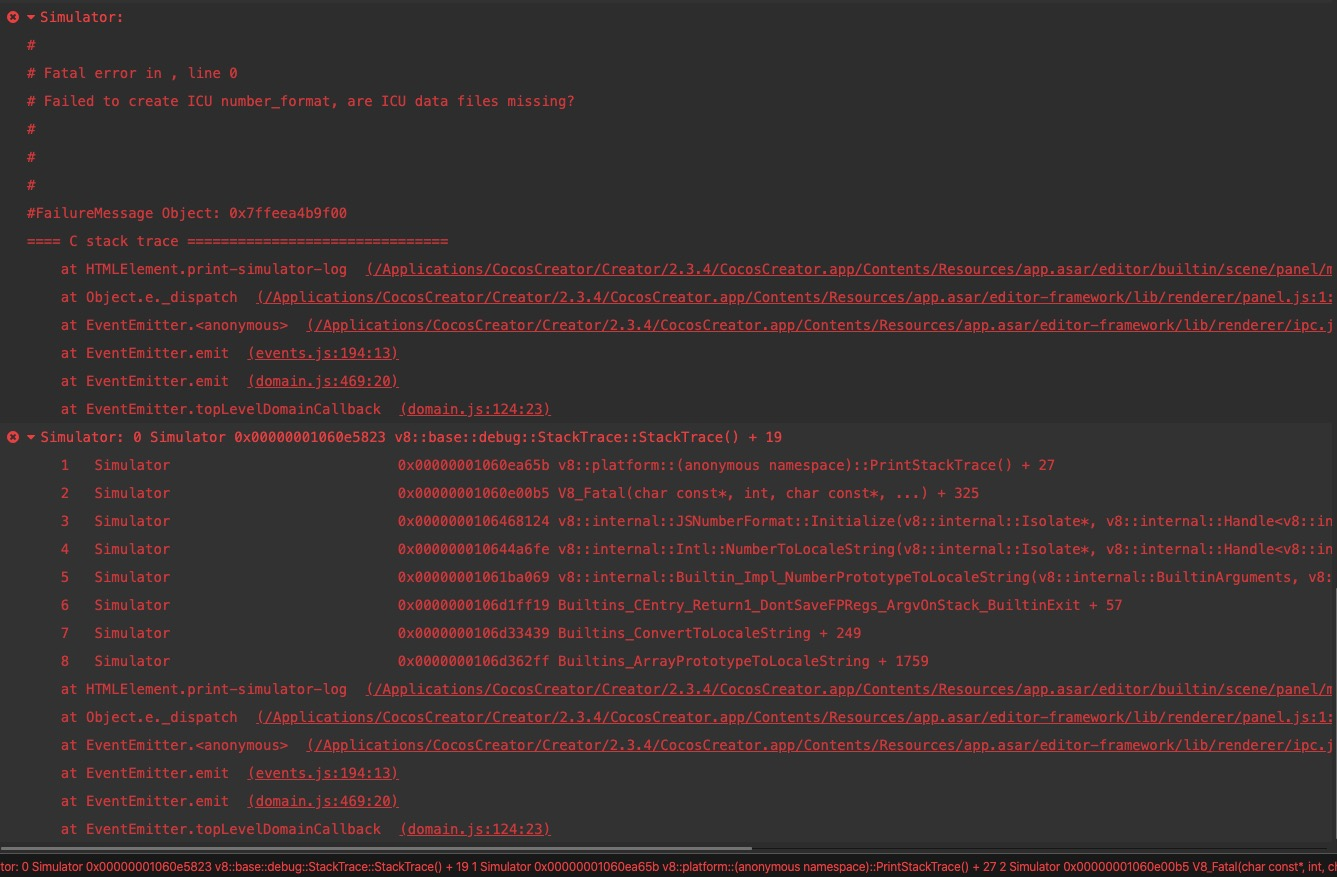1337x877 pixels.
Task: Select stack frame 1 PrintStackTrace() + 27
Action: coord(558,465)
